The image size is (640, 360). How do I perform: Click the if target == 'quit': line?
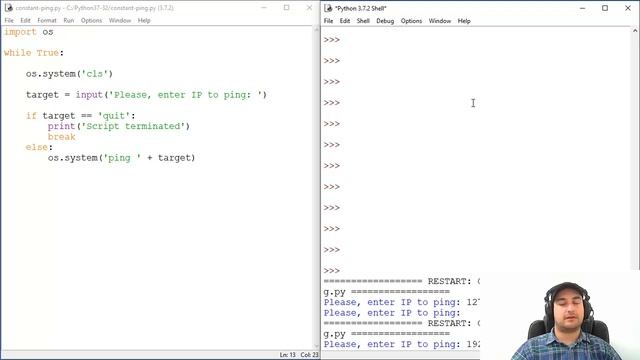(x=80, y=116)
